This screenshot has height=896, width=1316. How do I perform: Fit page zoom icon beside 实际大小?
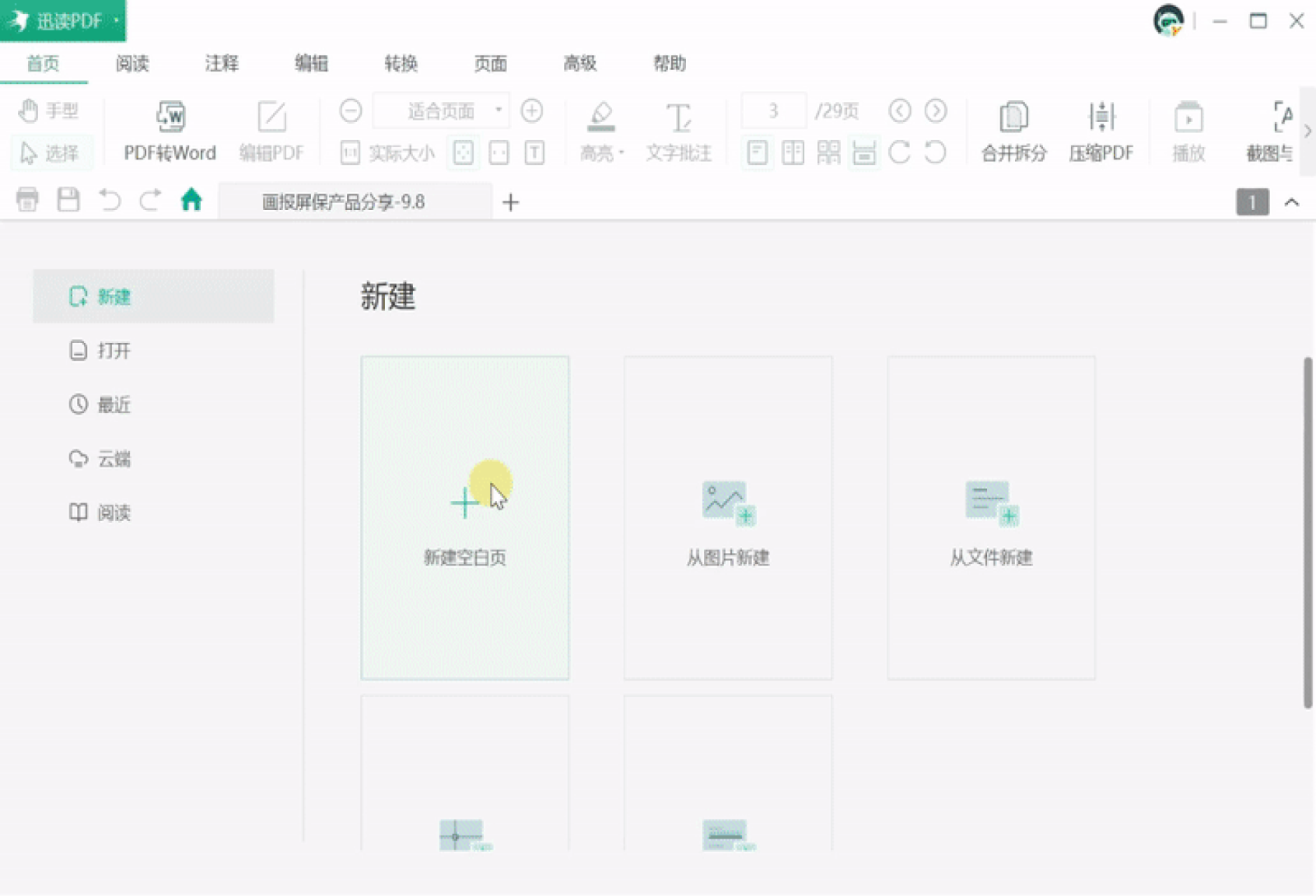pos(463,152)
